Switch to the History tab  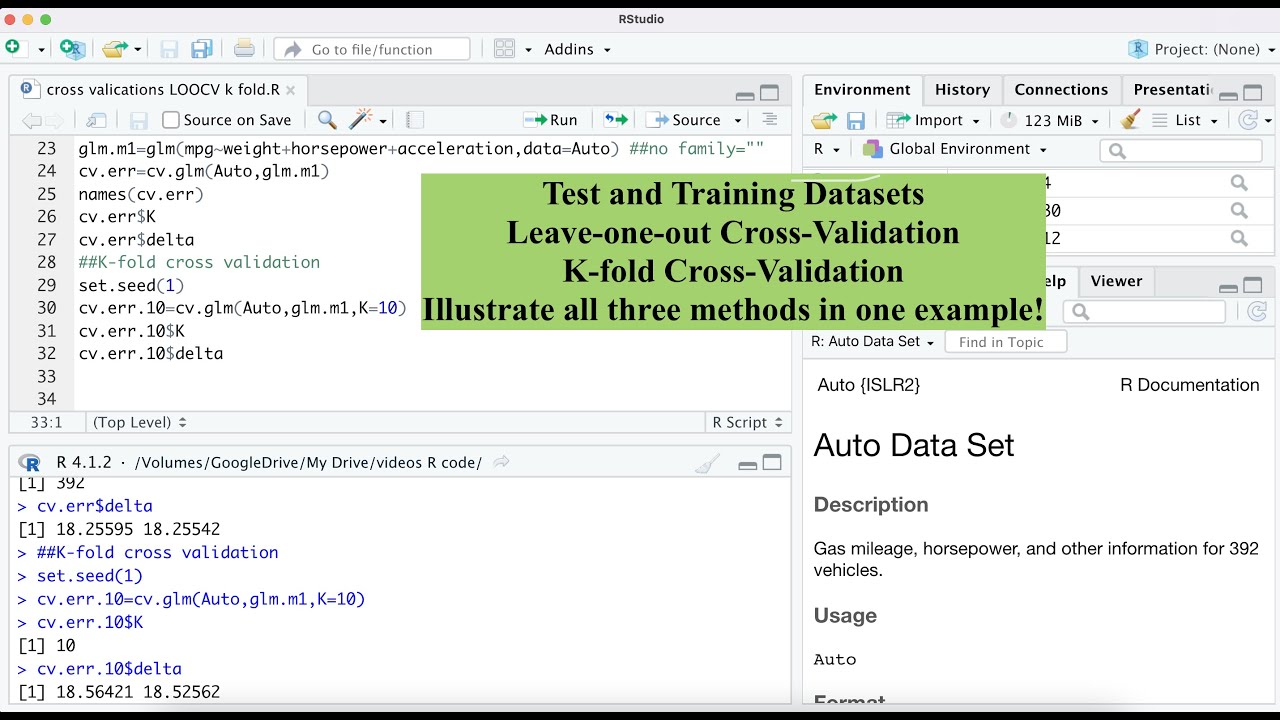962,90
